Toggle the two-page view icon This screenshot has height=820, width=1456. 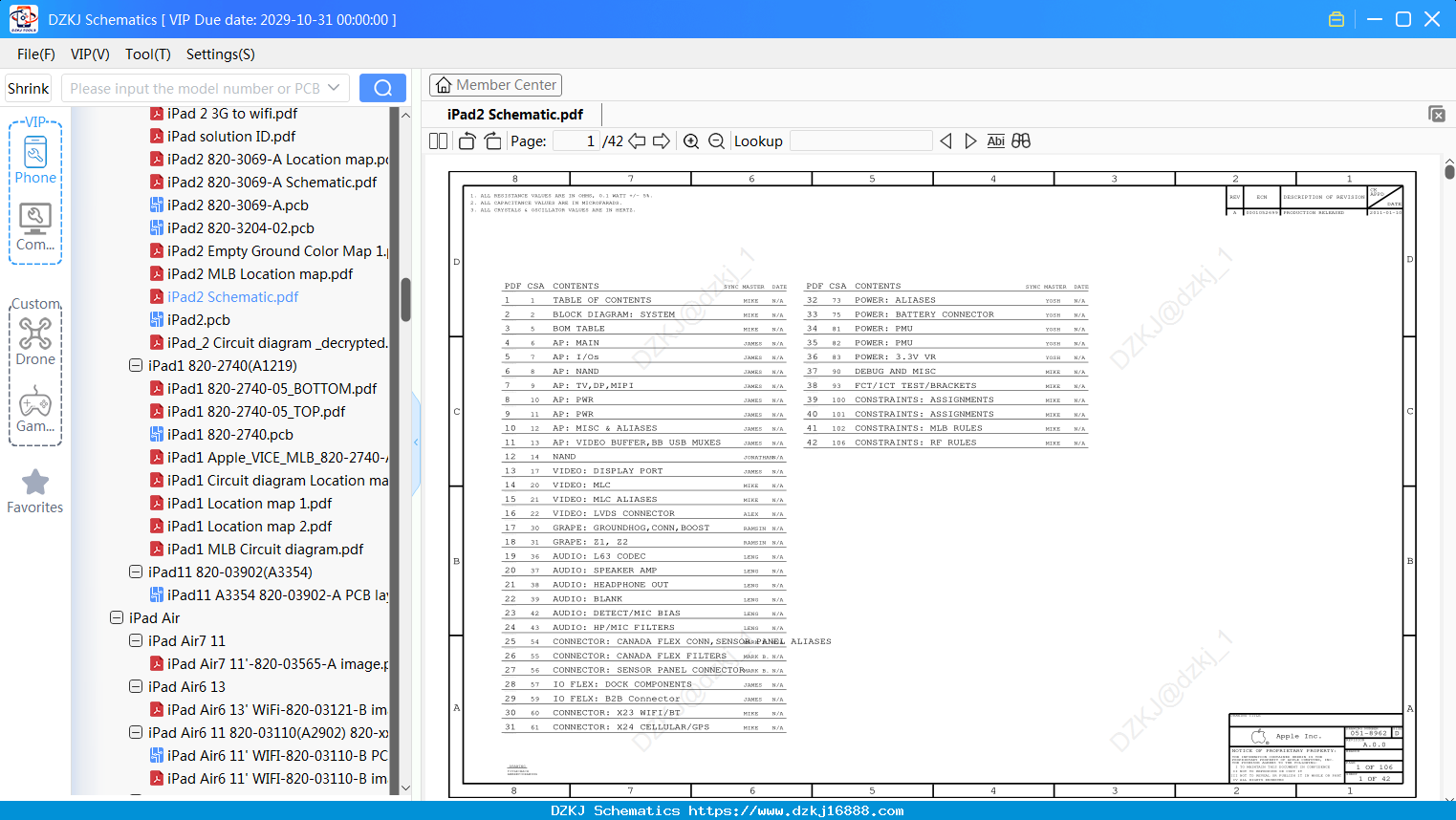[x=439, y=141]
